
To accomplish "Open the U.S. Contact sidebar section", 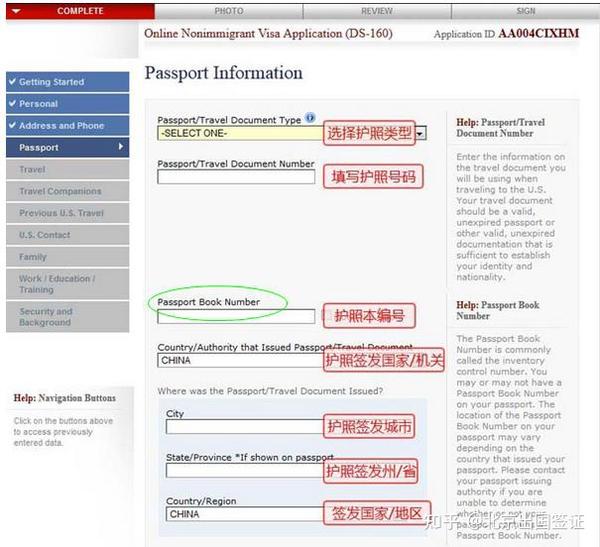I will coord(68,235).
